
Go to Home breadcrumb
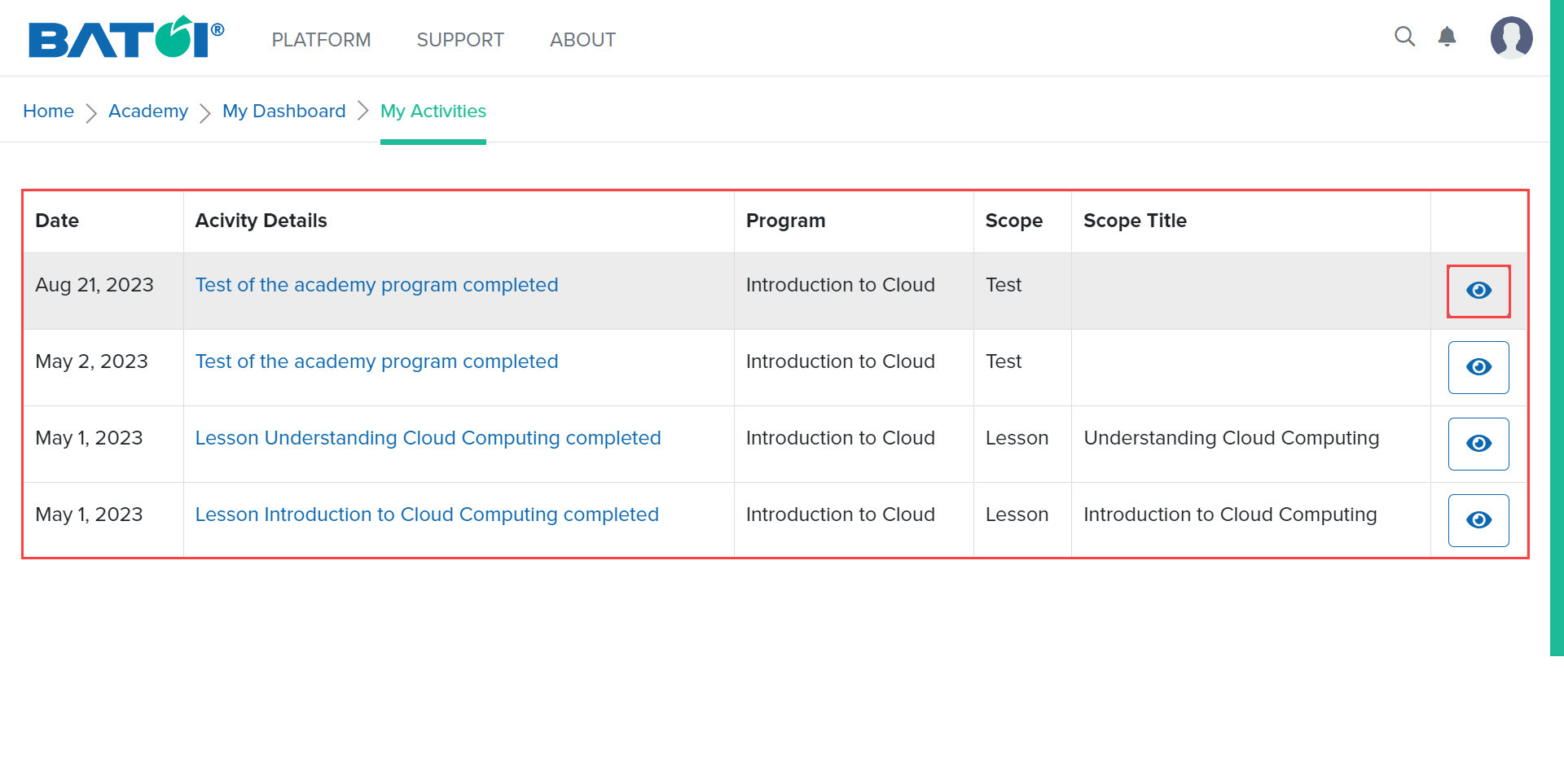[48, 111]
